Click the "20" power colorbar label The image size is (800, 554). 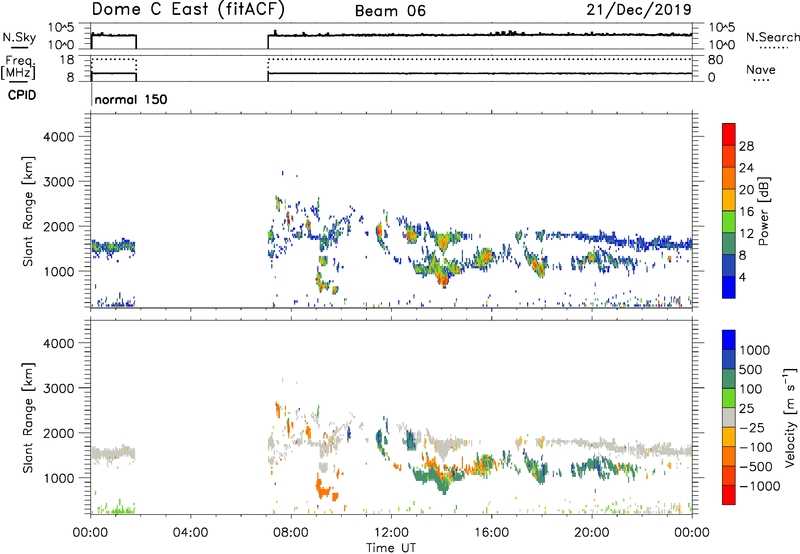click(x=746, y=190)
